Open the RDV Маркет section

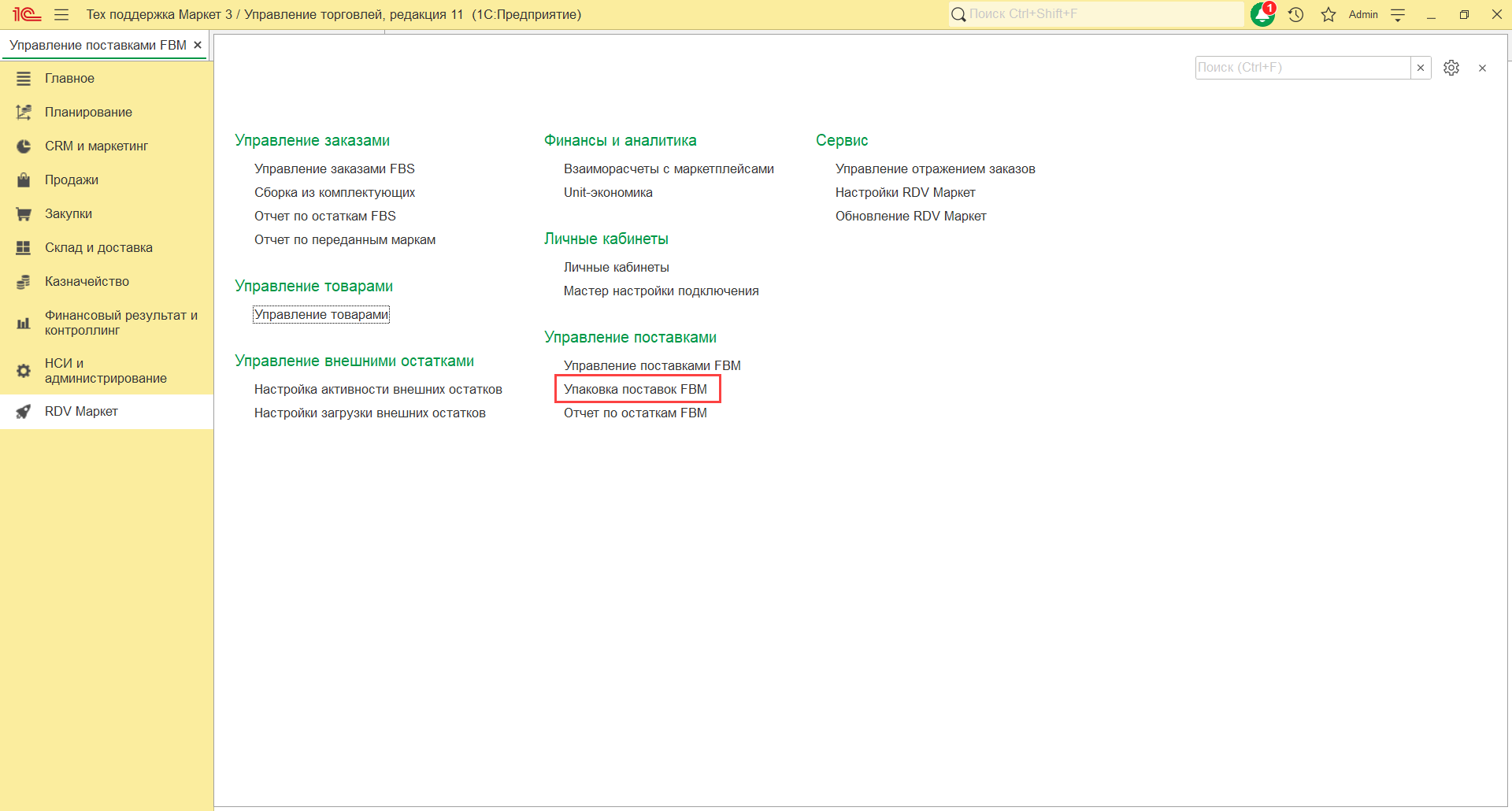(81, 411)
